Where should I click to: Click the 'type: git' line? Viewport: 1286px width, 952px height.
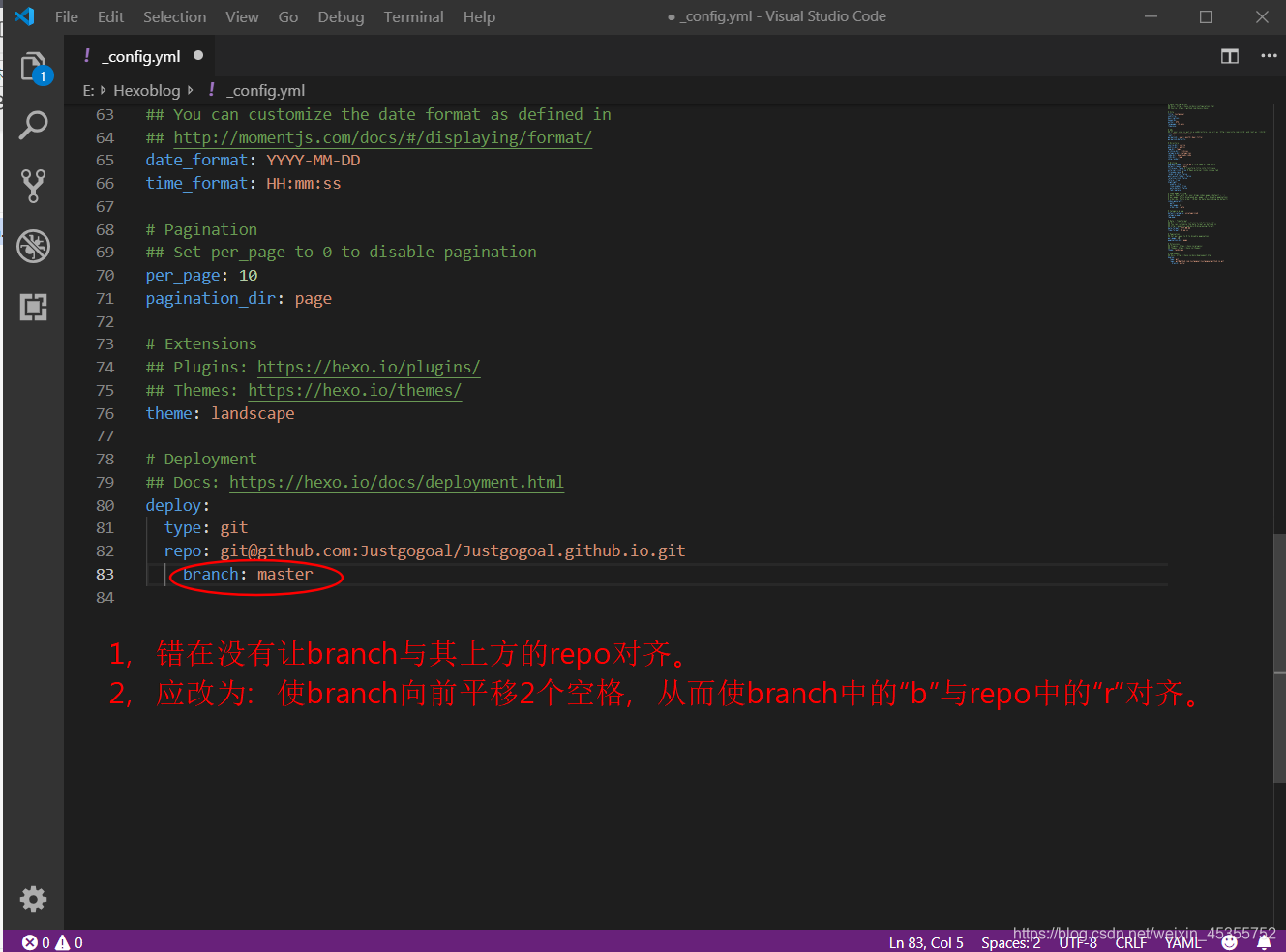(206, 527)
